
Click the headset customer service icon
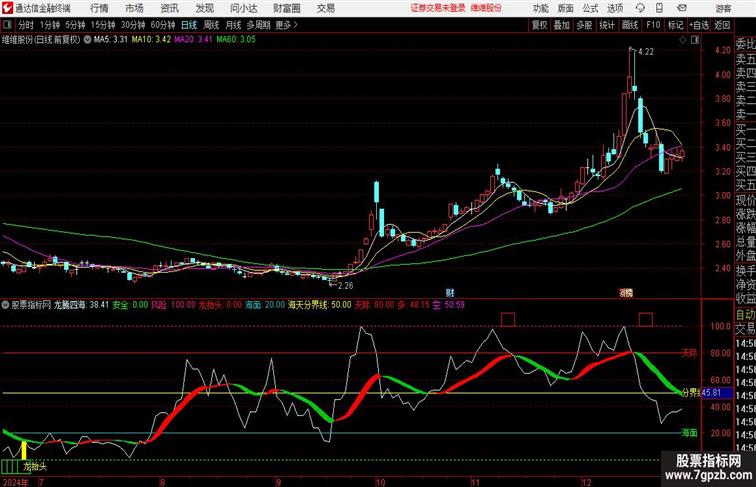[x=640, y=8]
